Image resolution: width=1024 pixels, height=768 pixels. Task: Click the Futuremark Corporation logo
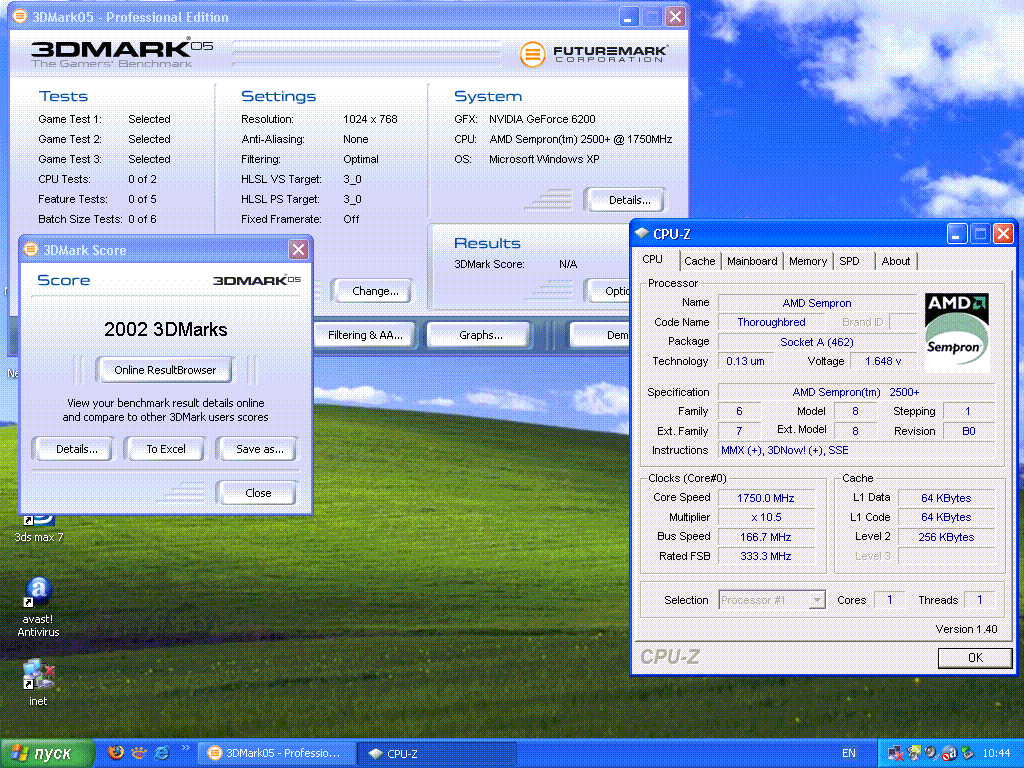point(594,54)
